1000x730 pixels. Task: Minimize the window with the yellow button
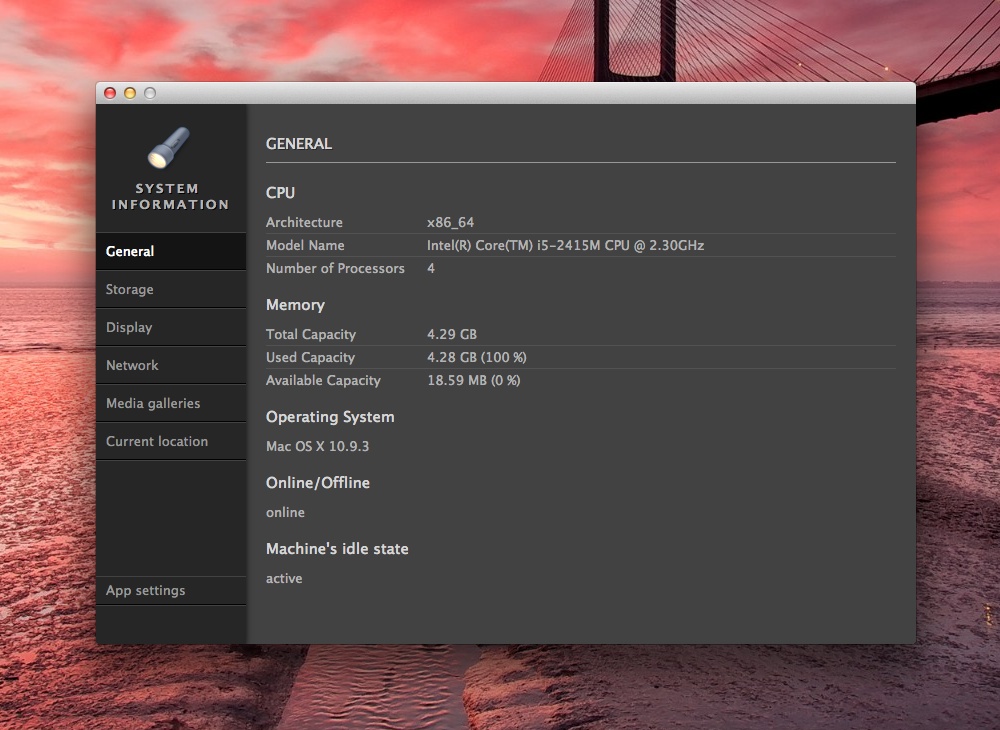point(129,93)
